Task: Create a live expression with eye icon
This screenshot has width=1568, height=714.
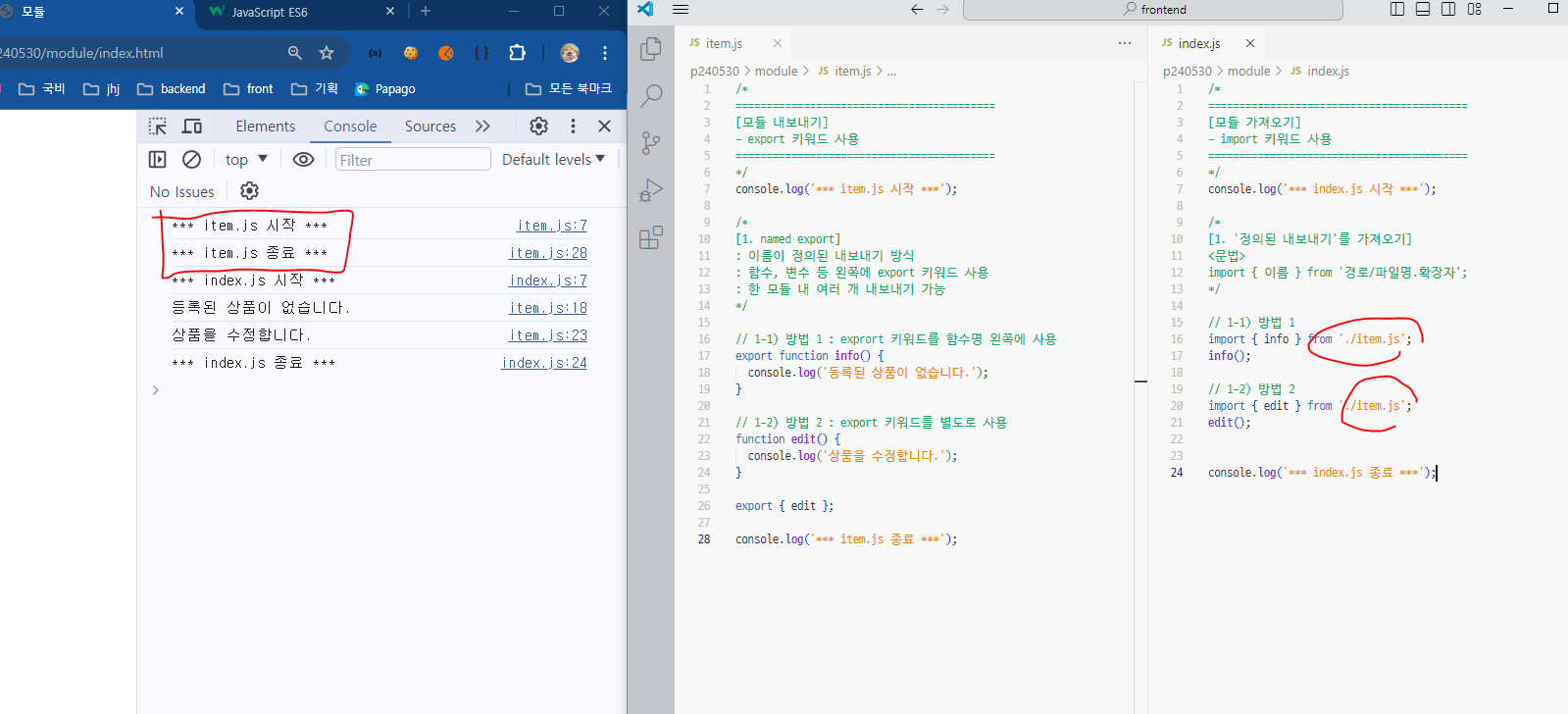Action: pyautogui.click(x=304, y=160)
